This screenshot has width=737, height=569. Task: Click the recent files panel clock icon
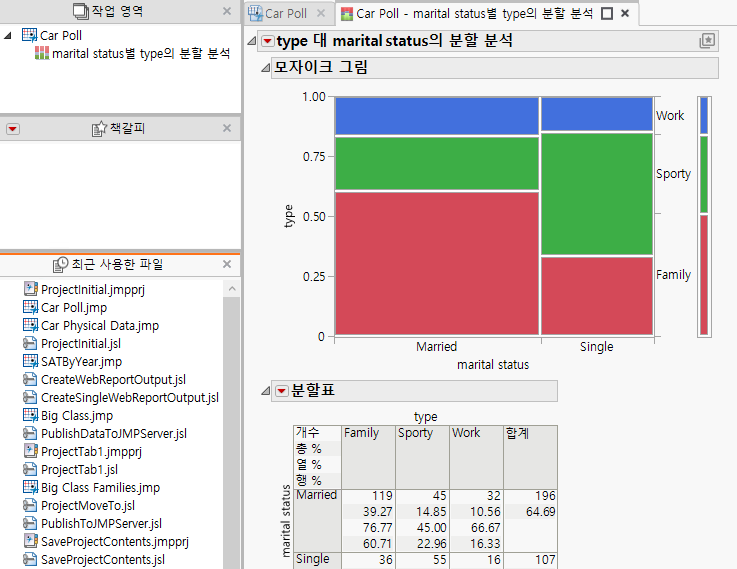click(x=60, y=265)
